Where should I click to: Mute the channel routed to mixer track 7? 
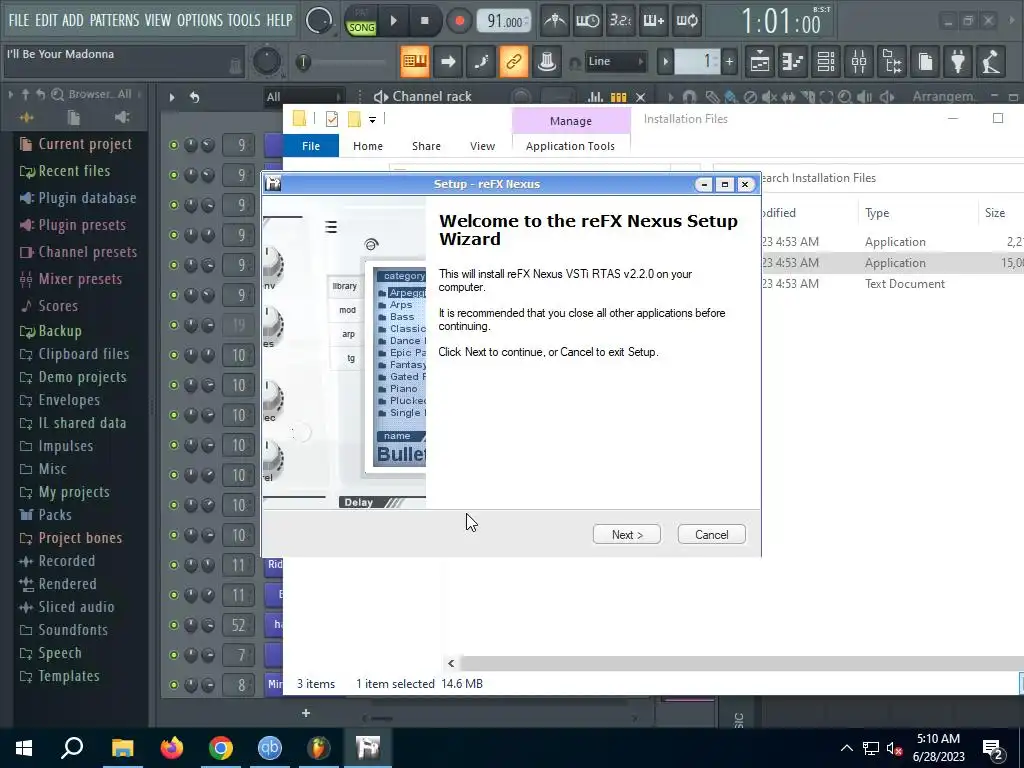pos(174,655)
